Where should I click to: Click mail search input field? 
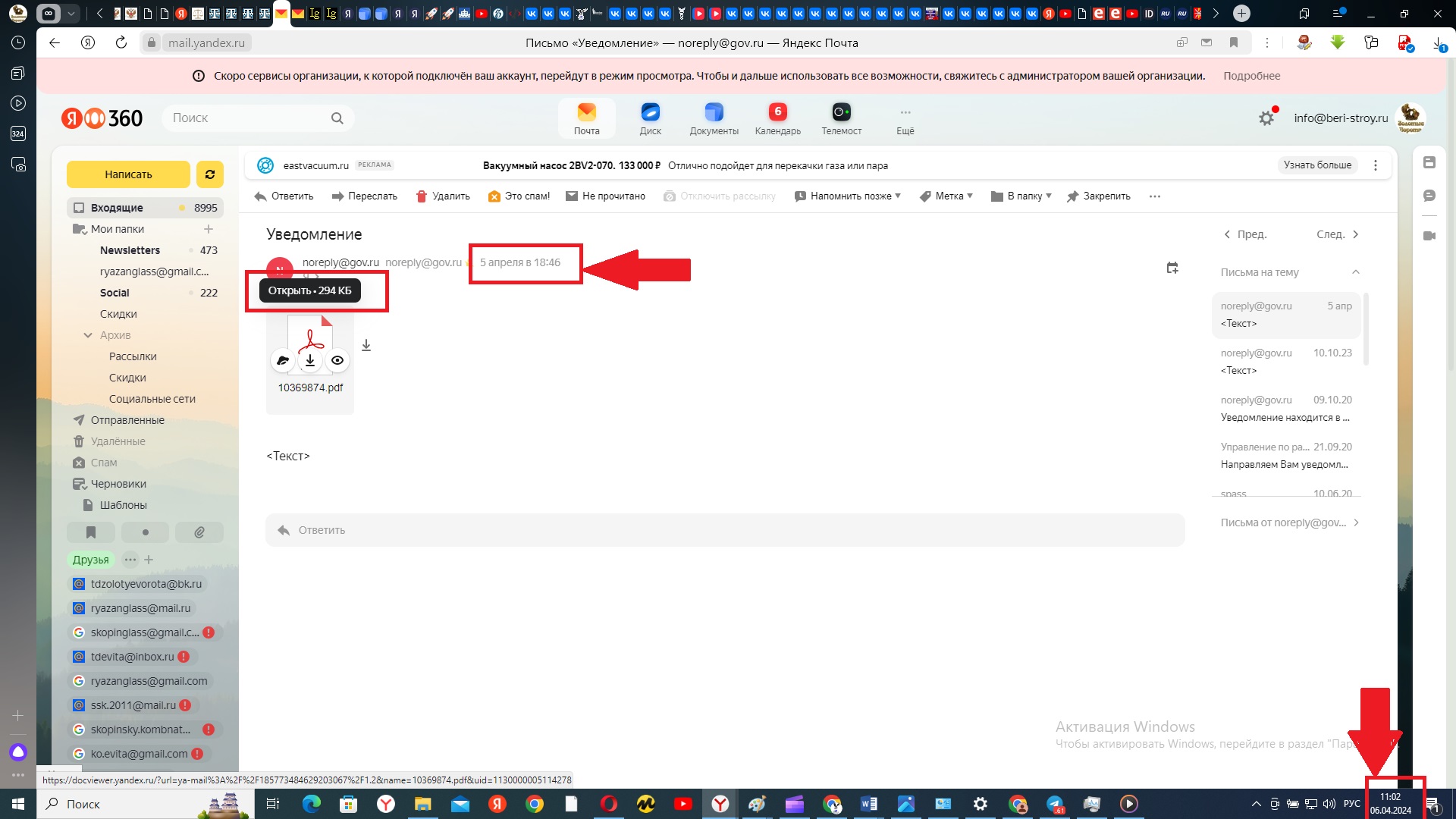pos(258,118)
